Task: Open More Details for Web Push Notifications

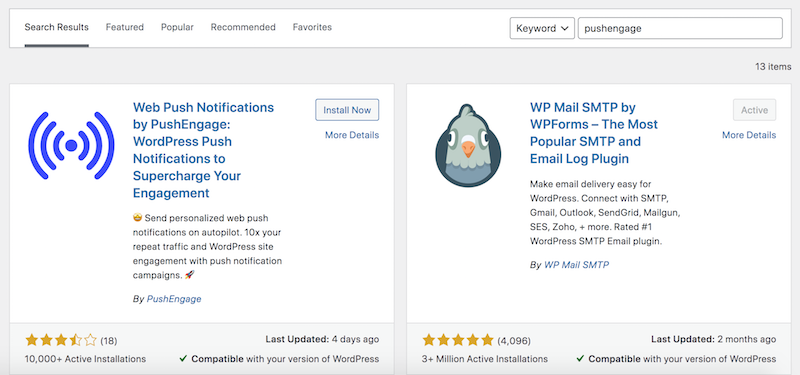Action: [x=352, y=135]
